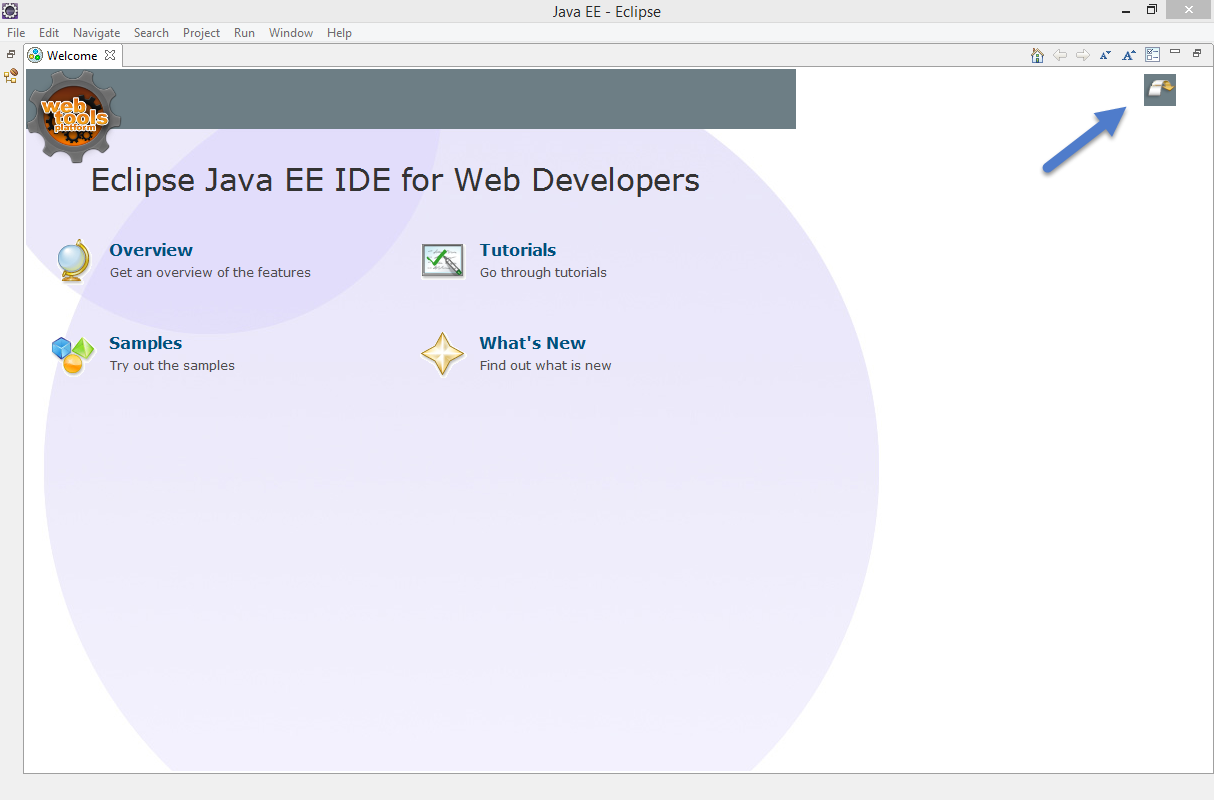Click the Samples shapes icon
1214x800 pixels.
tap(73, 354)
